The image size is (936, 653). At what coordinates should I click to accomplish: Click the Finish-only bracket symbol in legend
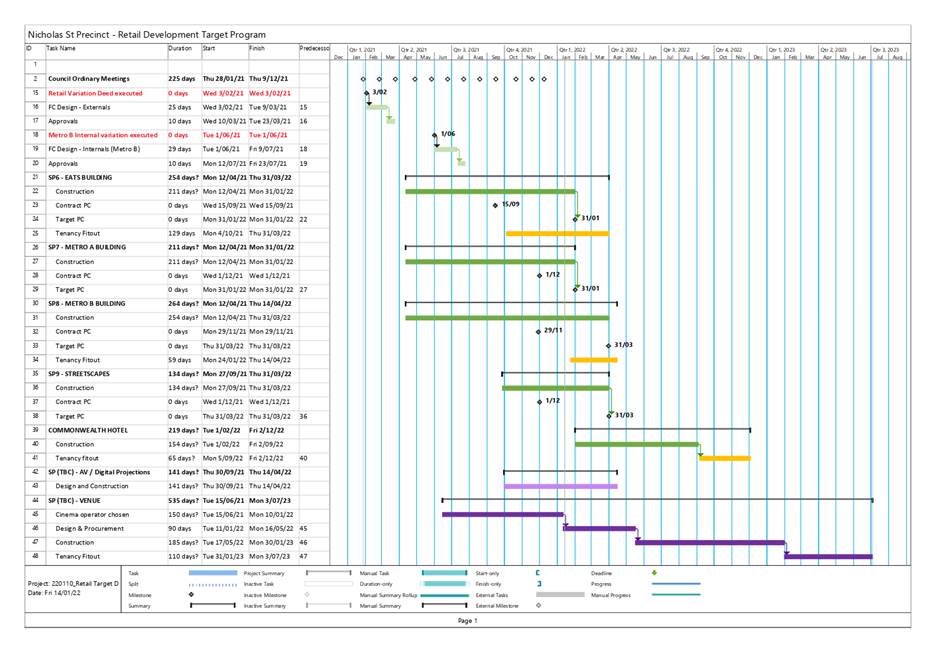(x=538, y=584)
